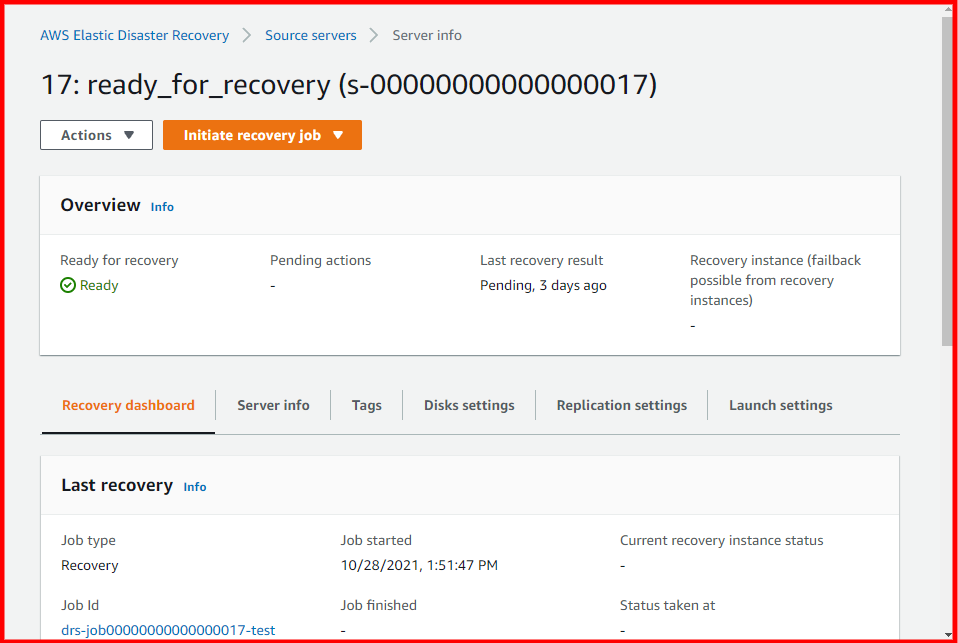Open the Initiate recovery job dropdown
The width and height of the screenshot is (958, 643).
click(x=262, y=135)
